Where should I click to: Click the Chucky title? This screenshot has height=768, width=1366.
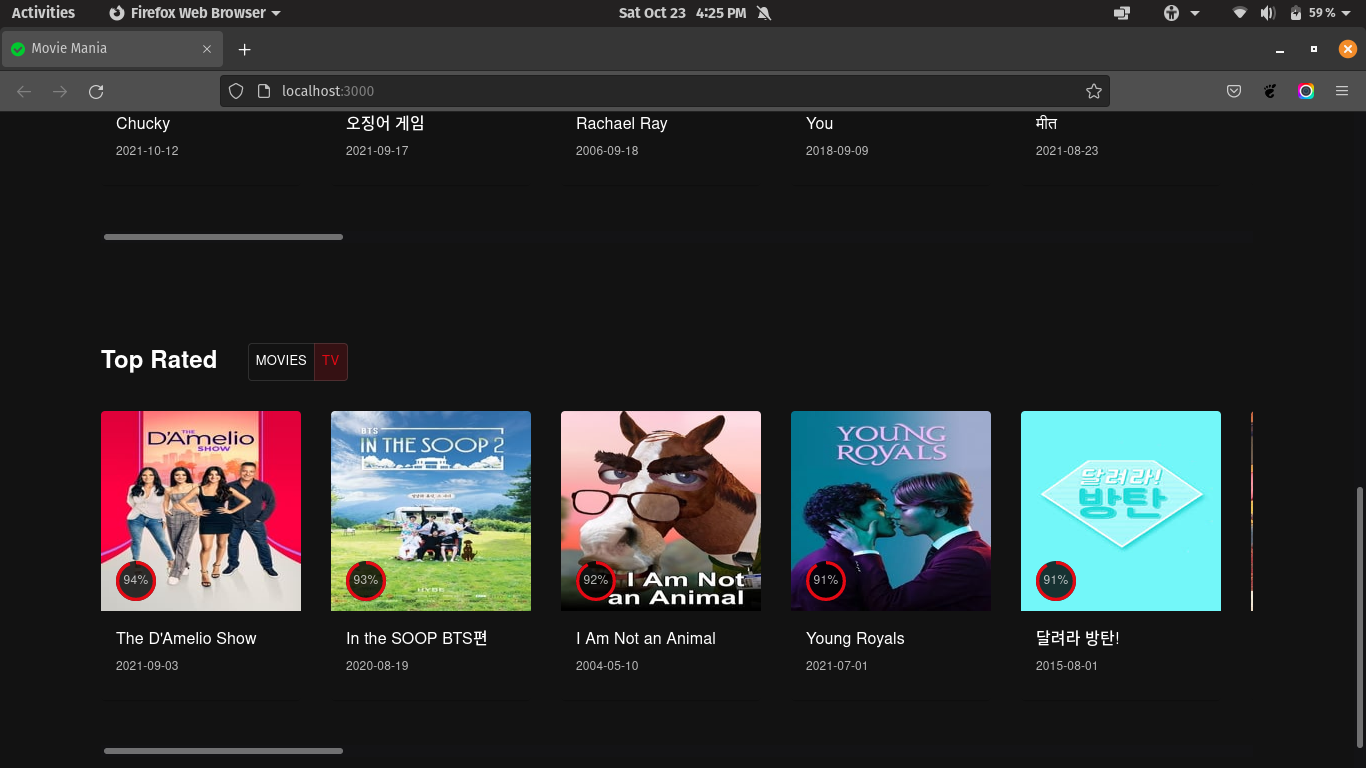[143, 123]
